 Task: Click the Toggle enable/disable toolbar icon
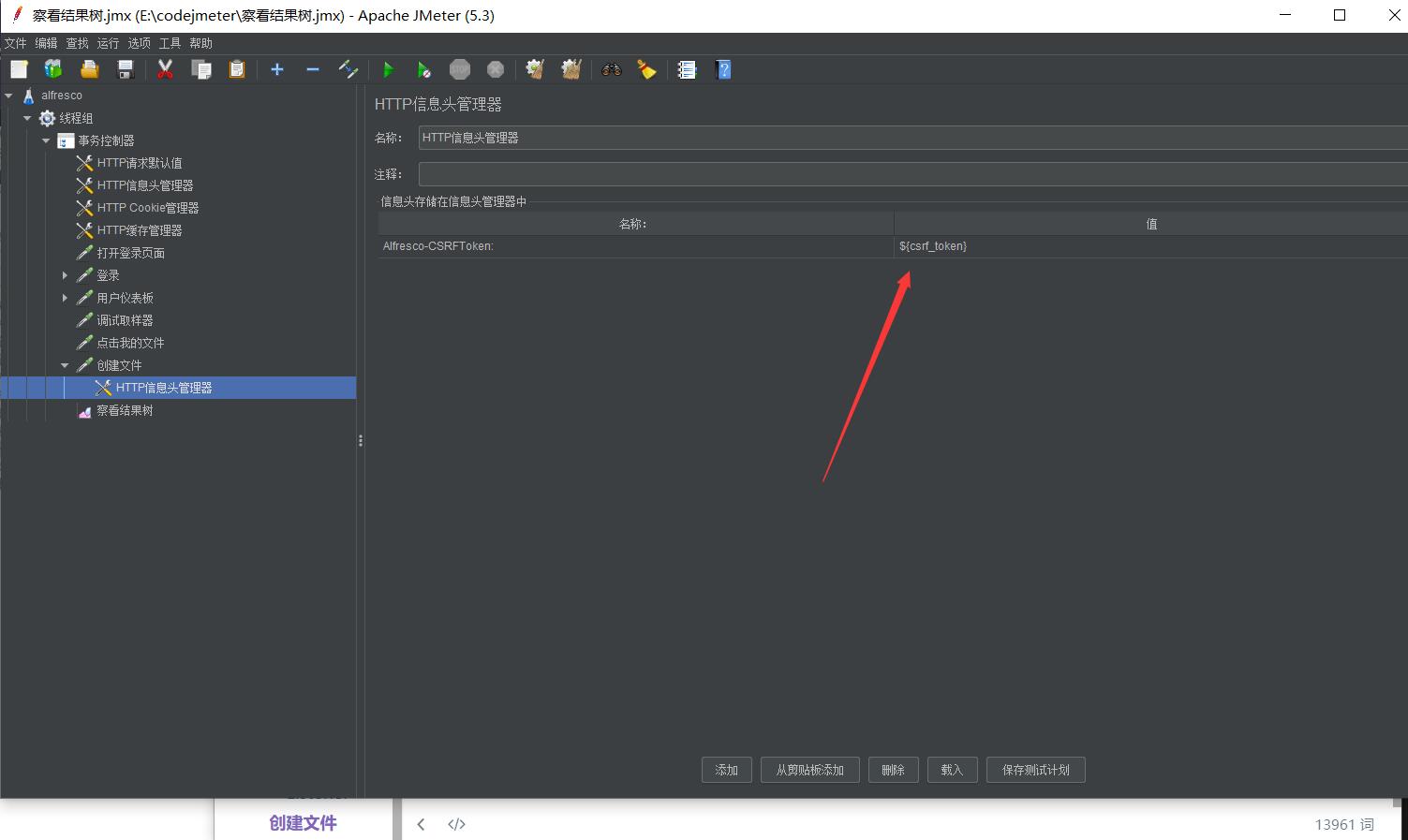pyautogui.click(x=348, y=69)
